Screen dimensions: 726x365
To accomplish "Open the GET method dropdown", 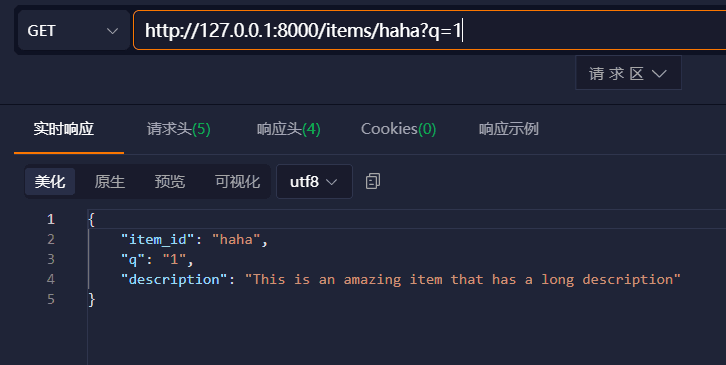I will click(x=74, y=31).
